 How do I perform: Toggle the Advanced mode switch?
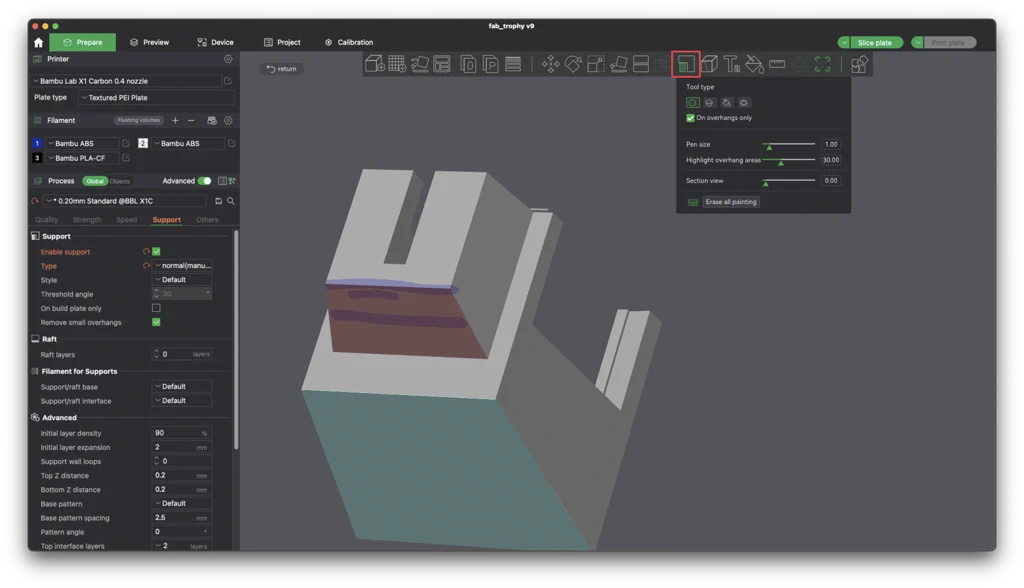pos(204,181)
